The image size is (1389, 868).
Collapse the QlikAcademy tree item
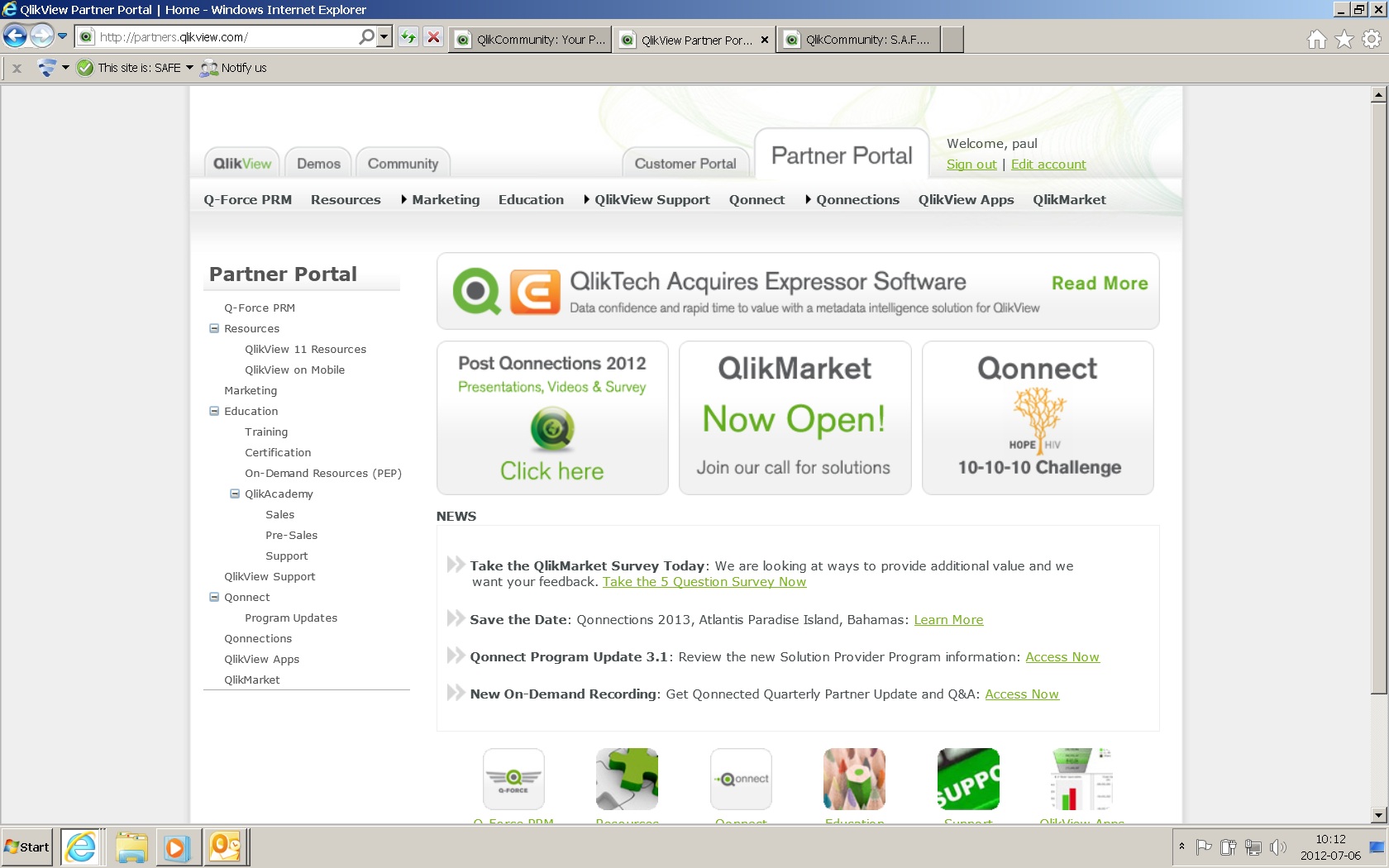[235, 494]
